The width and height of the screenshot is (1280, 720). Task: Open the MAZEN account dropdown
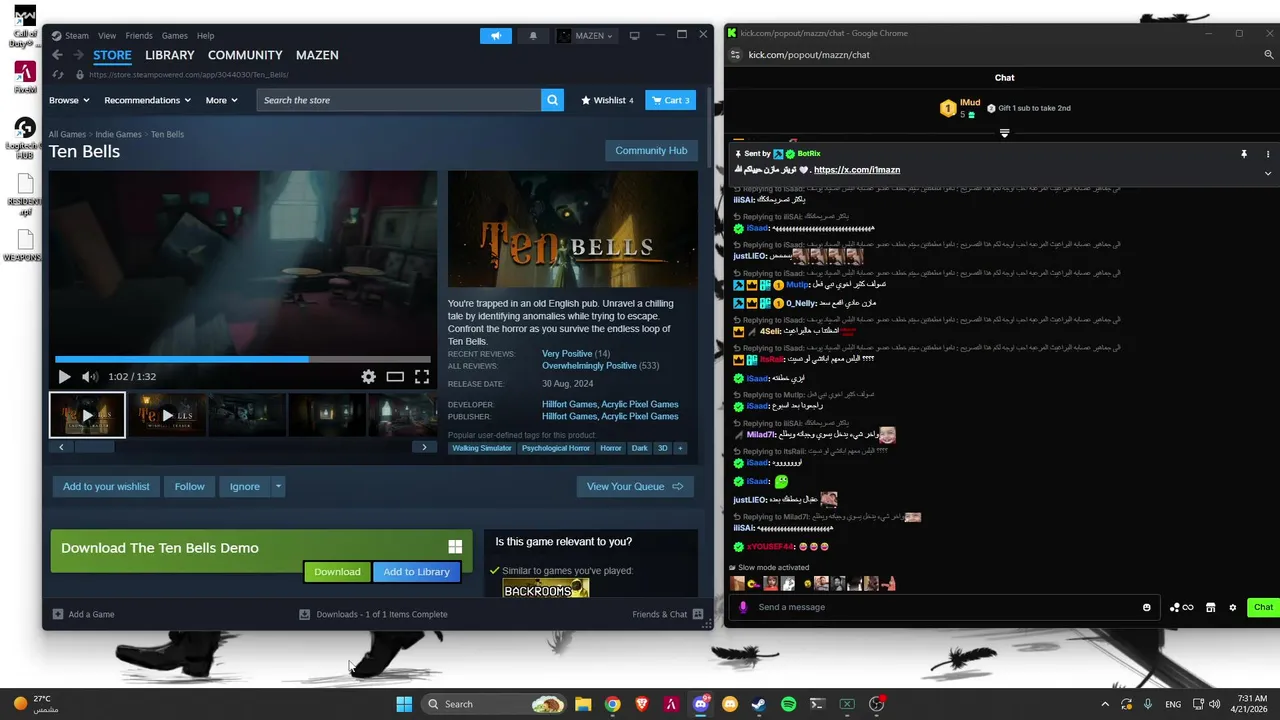coord(585,36)
